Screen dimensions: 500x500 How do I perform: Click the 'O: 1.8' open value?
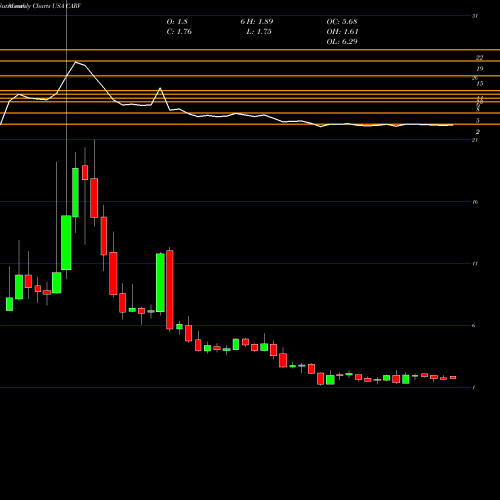177,22
